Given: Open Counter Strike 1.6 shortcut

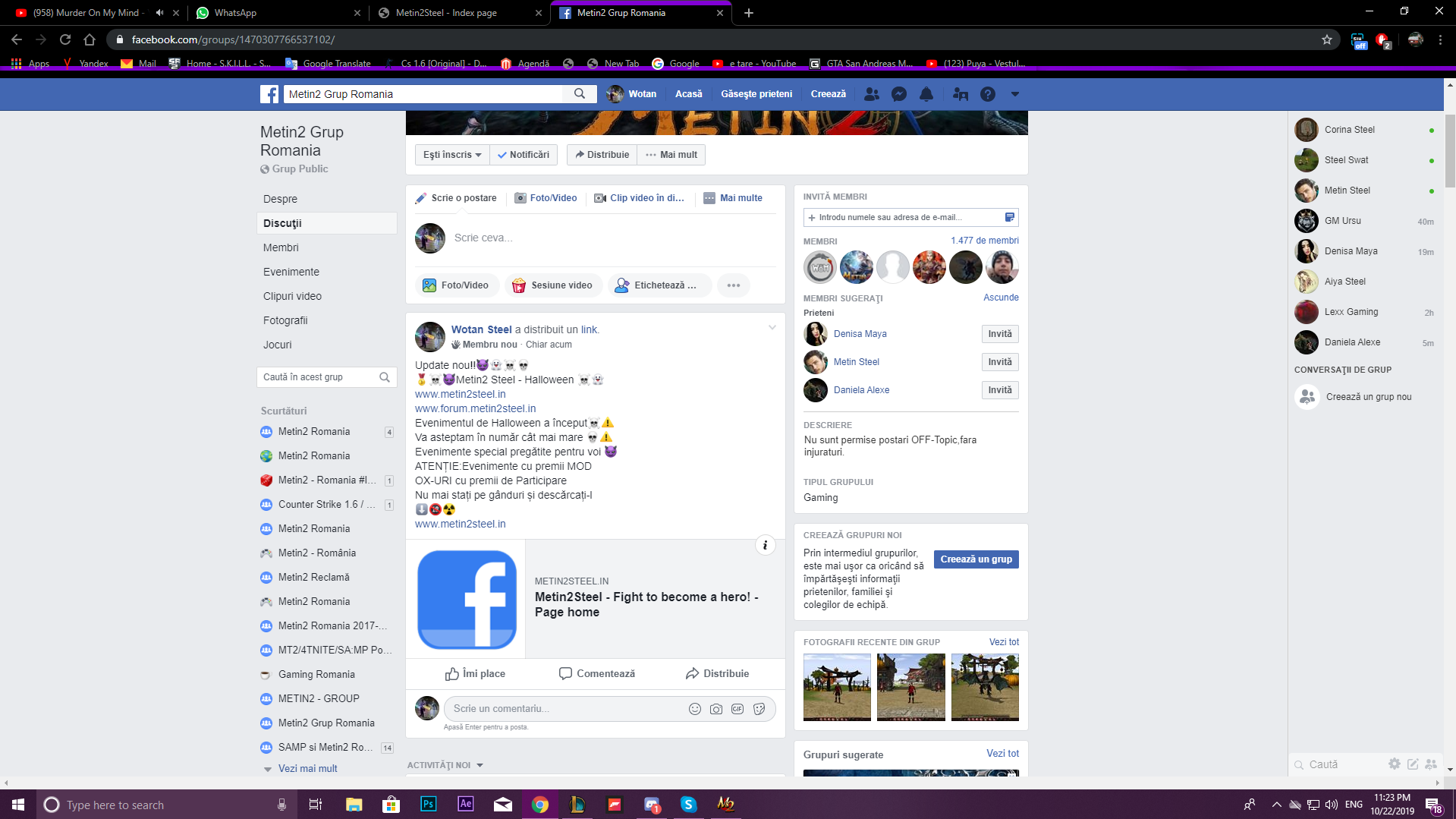Looking at the screenshot, I should point(326,505).
